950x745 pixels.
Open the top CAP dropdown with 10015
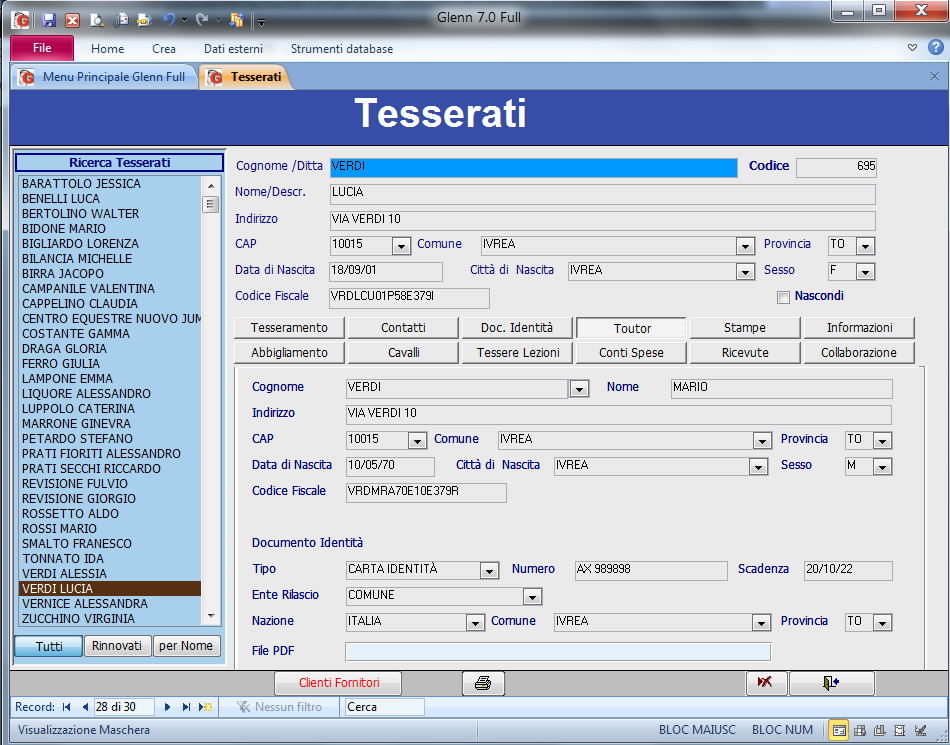coord(401,246)
